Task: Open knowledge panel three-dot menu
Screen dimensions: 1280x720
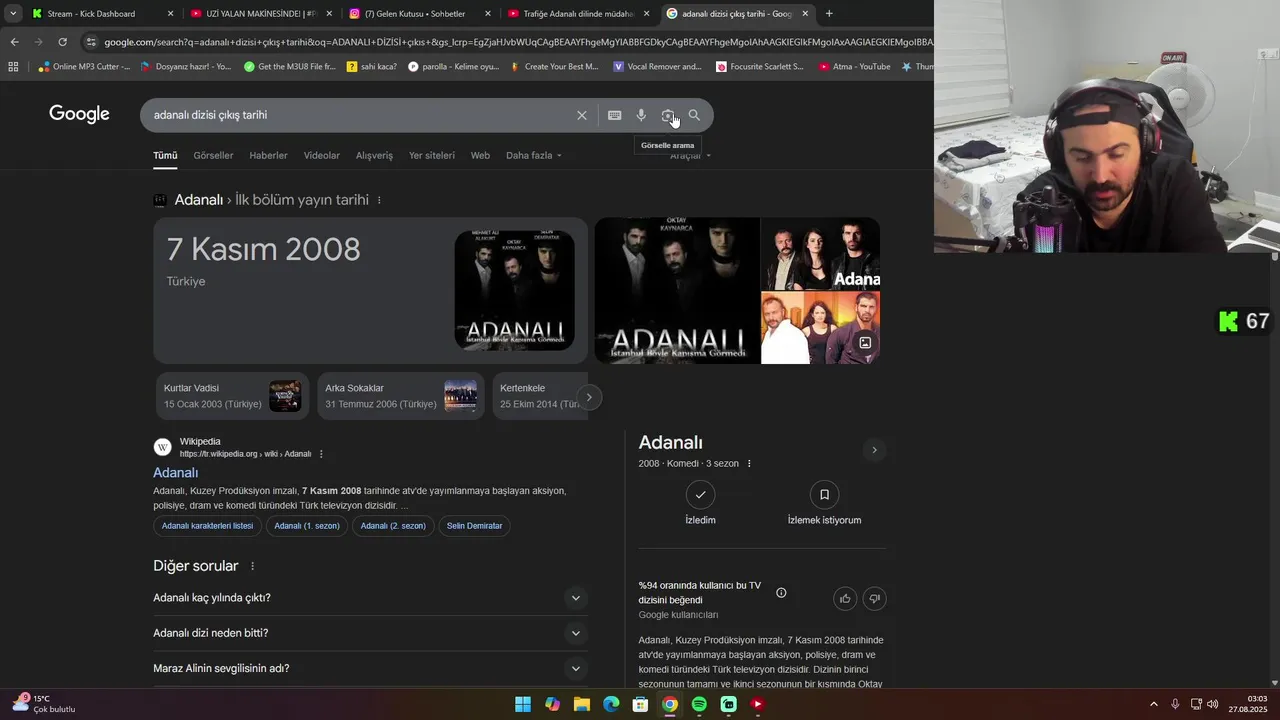Action: (x=749, y=463)
